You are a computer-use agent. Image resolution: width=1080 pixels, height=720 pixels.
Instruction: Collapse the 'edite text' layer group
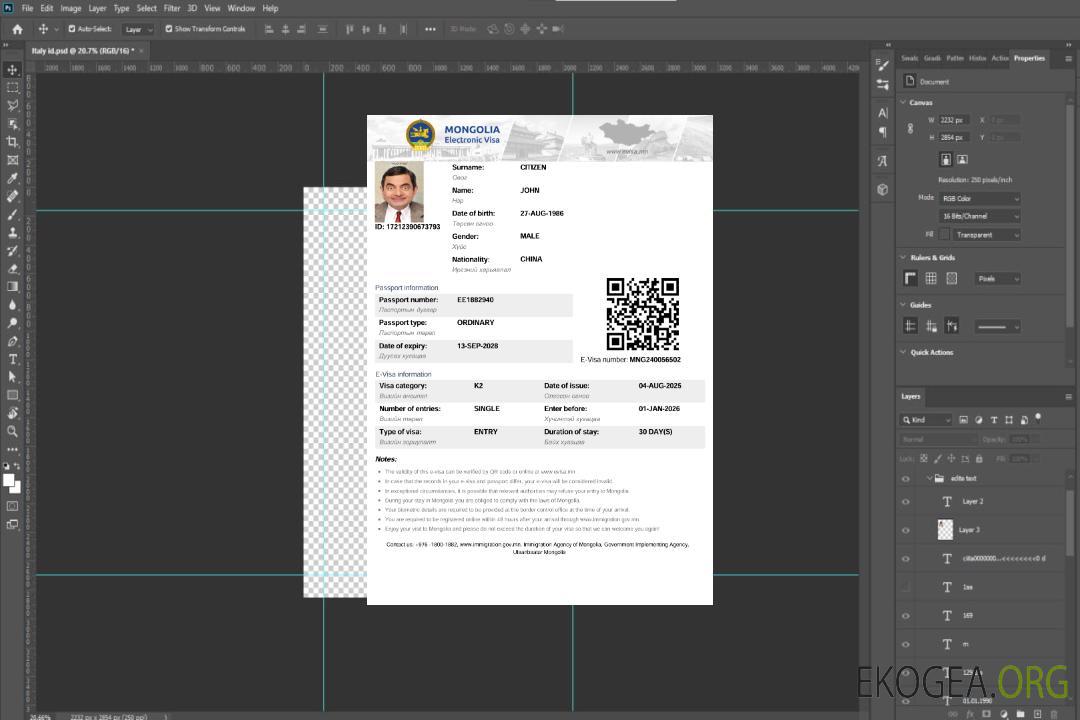[929, 478]
